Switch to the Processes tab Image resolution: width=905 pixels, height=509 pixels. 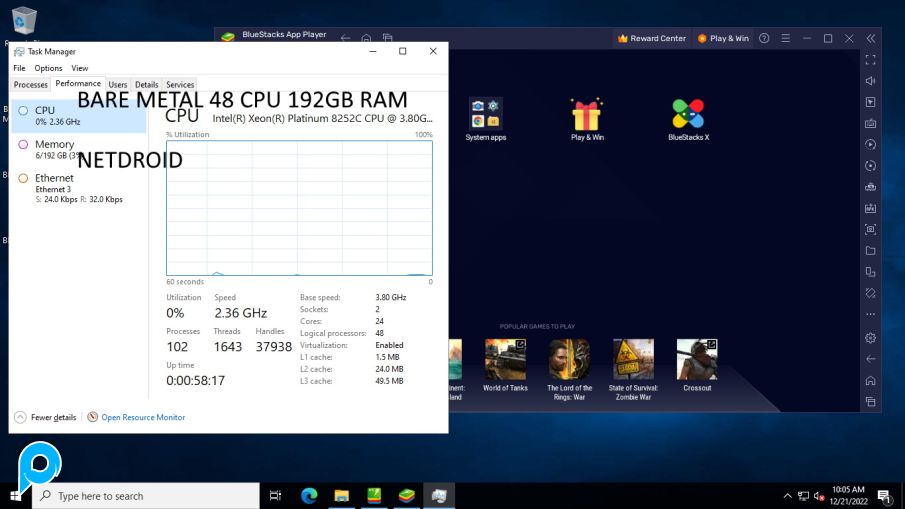30,85
